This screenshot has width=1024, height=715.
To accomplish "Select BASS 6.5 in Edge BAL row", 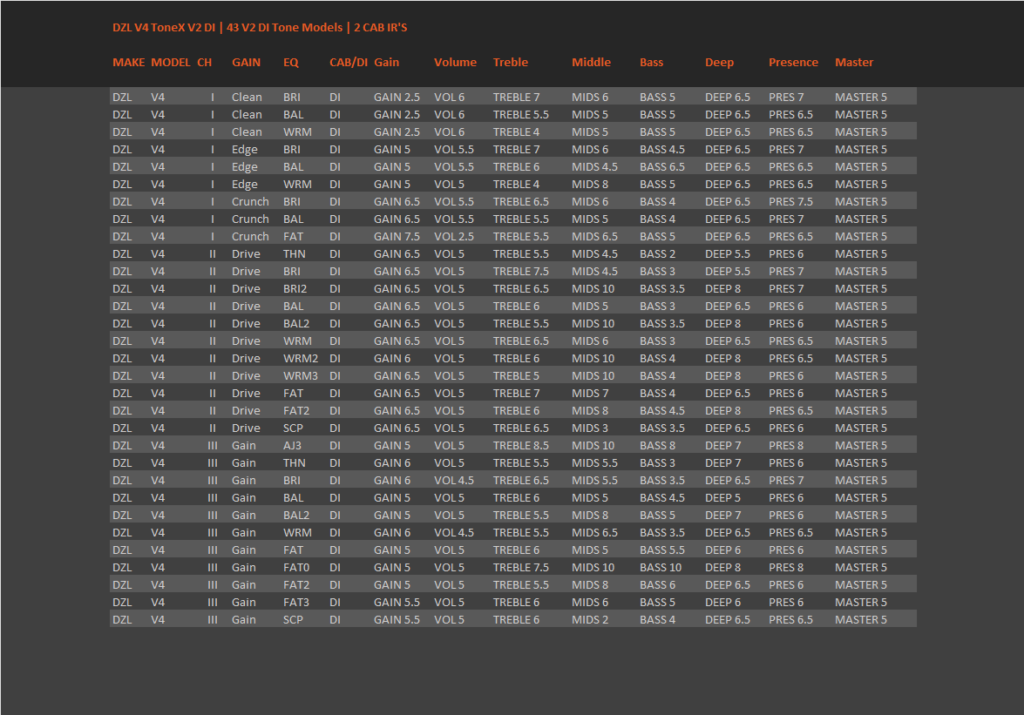I will coord(662,167).
